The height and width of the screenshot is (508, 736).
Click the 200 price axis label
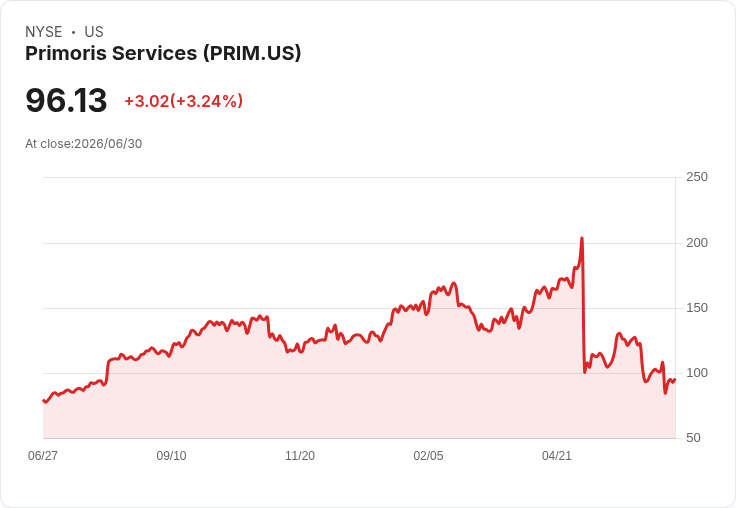click(697, 243)
